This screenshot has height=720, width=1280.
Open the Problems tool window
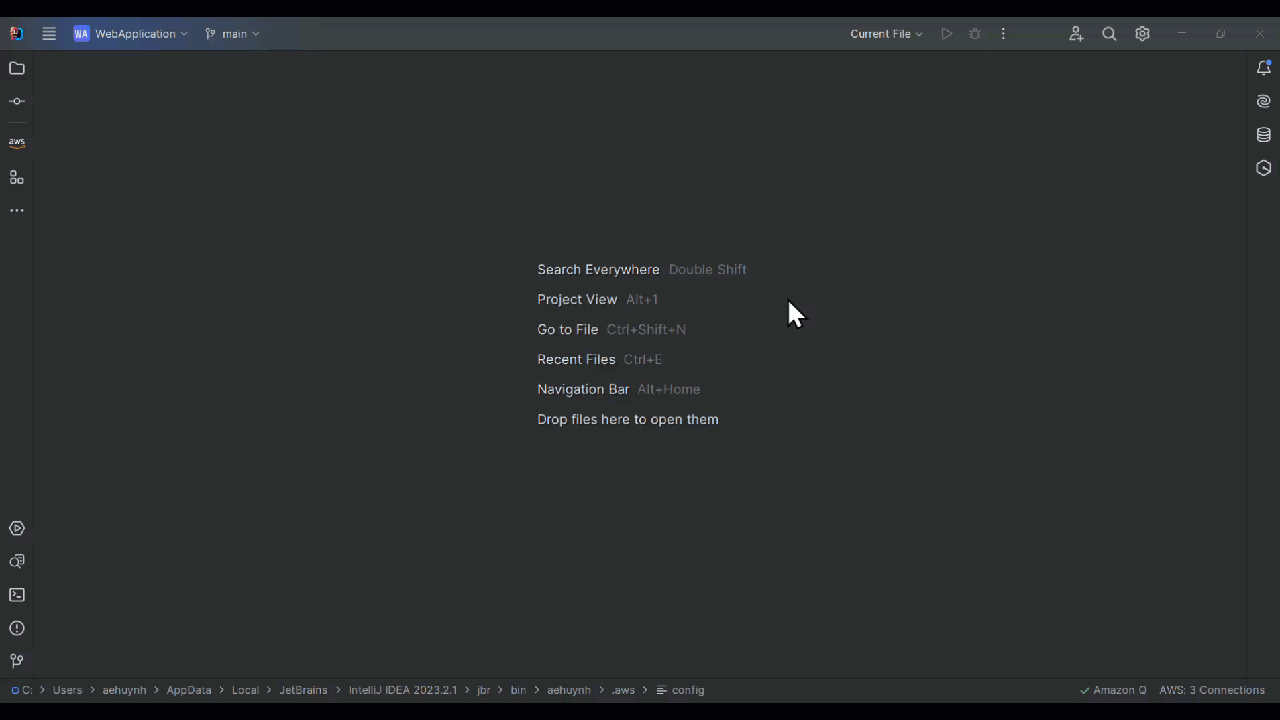coord(16,628)
